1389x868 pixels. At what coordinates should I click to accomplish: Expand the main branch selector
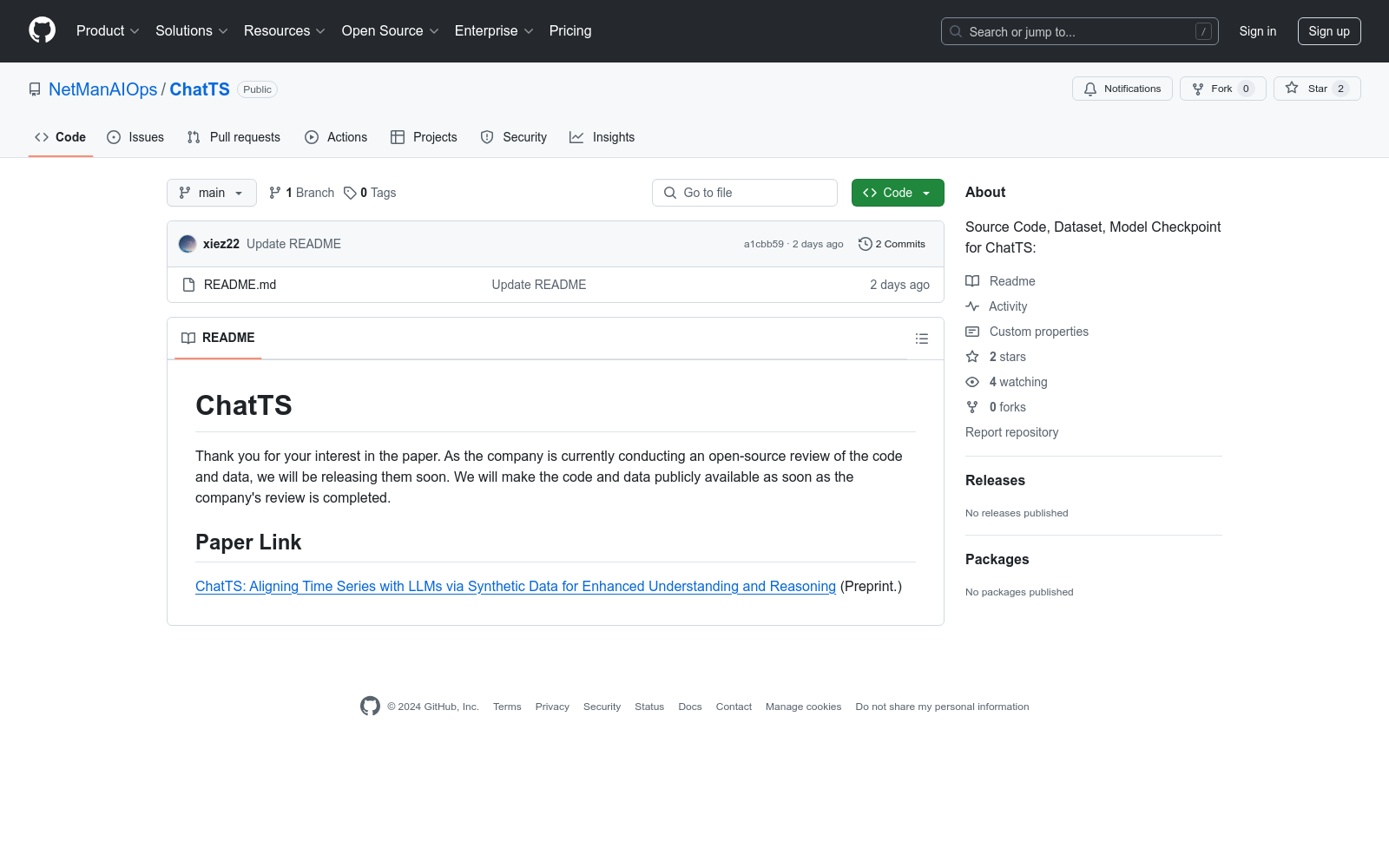point(212,193)
